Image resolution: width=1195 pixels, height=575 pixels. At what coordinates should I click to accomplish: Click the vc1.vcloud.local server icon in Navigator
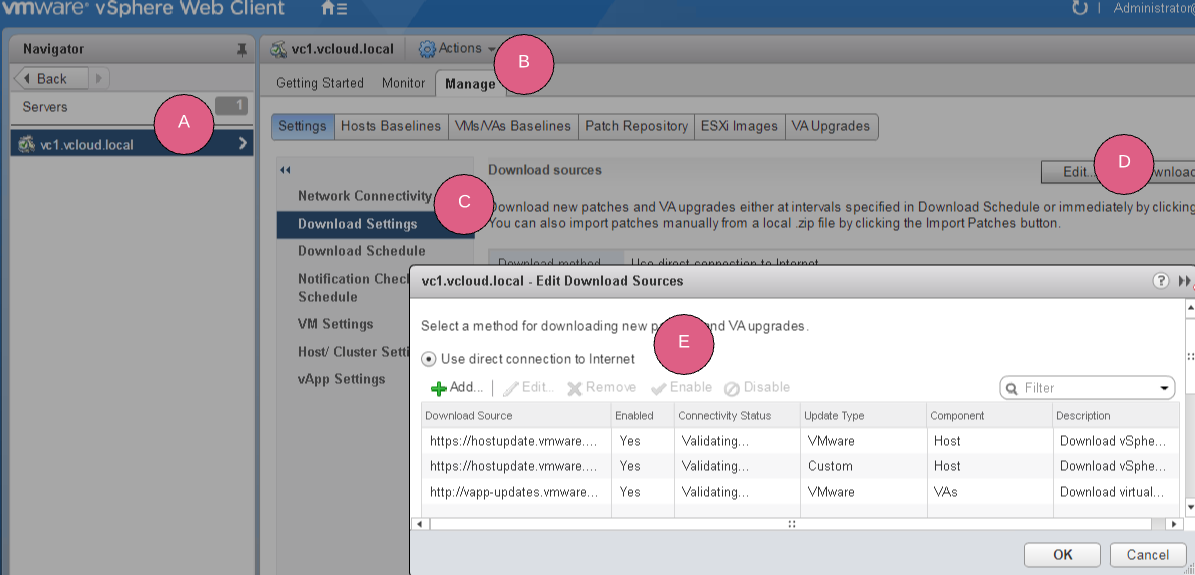pos(27,144)
